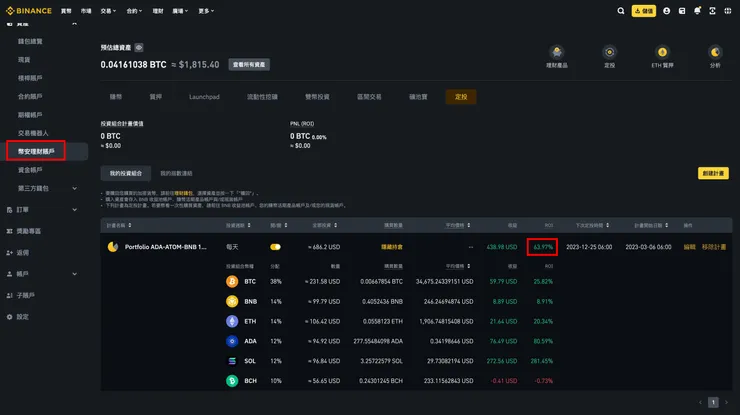This screenshot has width=740, height=415.
Task: Open the search icon in the top bar
Action: [x=621, y=11]
